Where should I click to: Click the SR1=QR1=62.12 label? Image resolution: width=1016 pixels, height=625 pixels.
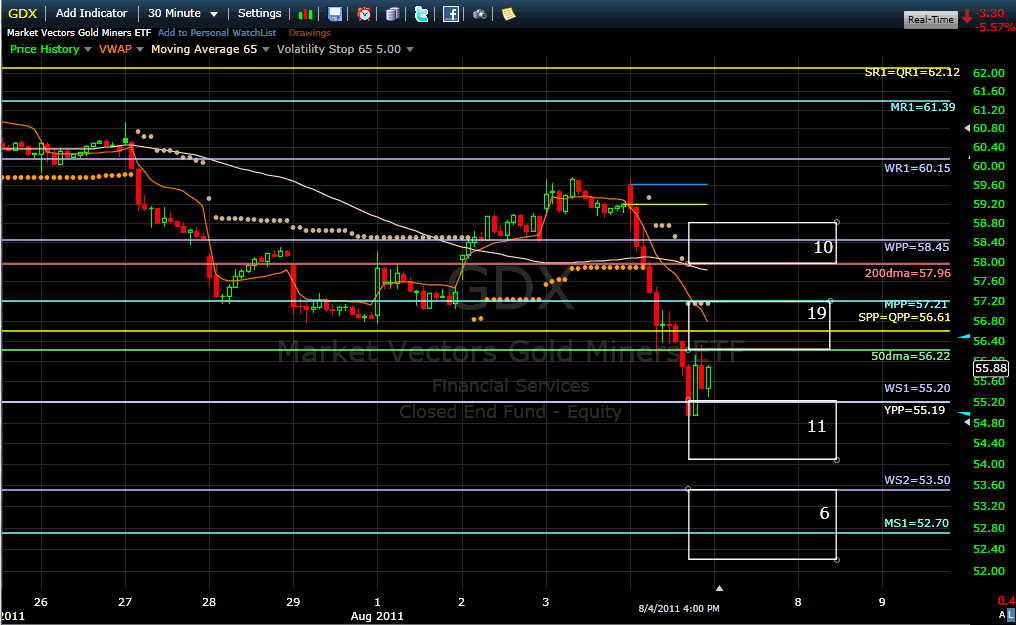pyautogui.click(x=912, y=72)
